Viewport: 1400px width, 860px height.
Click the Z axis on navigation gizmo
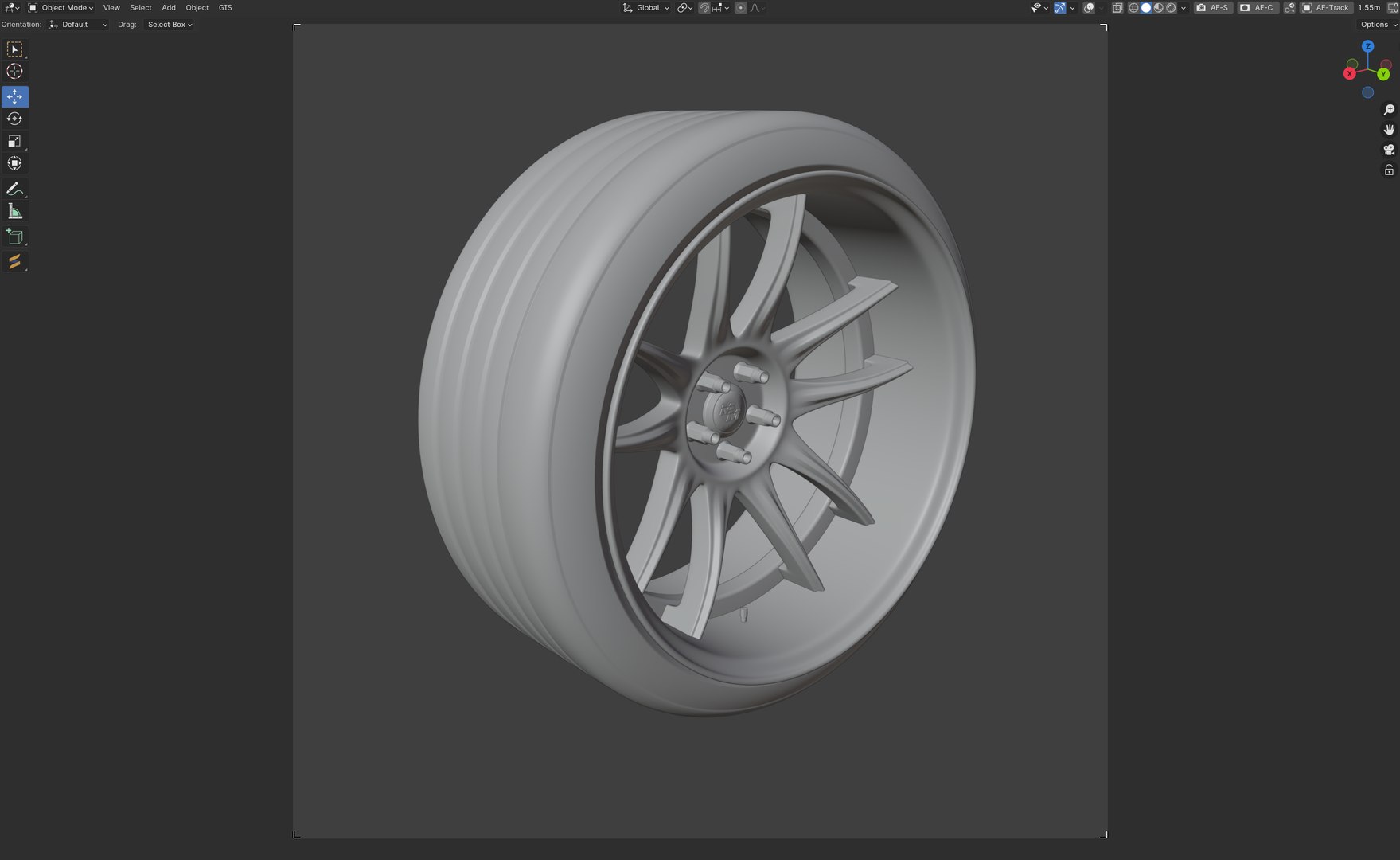click(1367, 46)
